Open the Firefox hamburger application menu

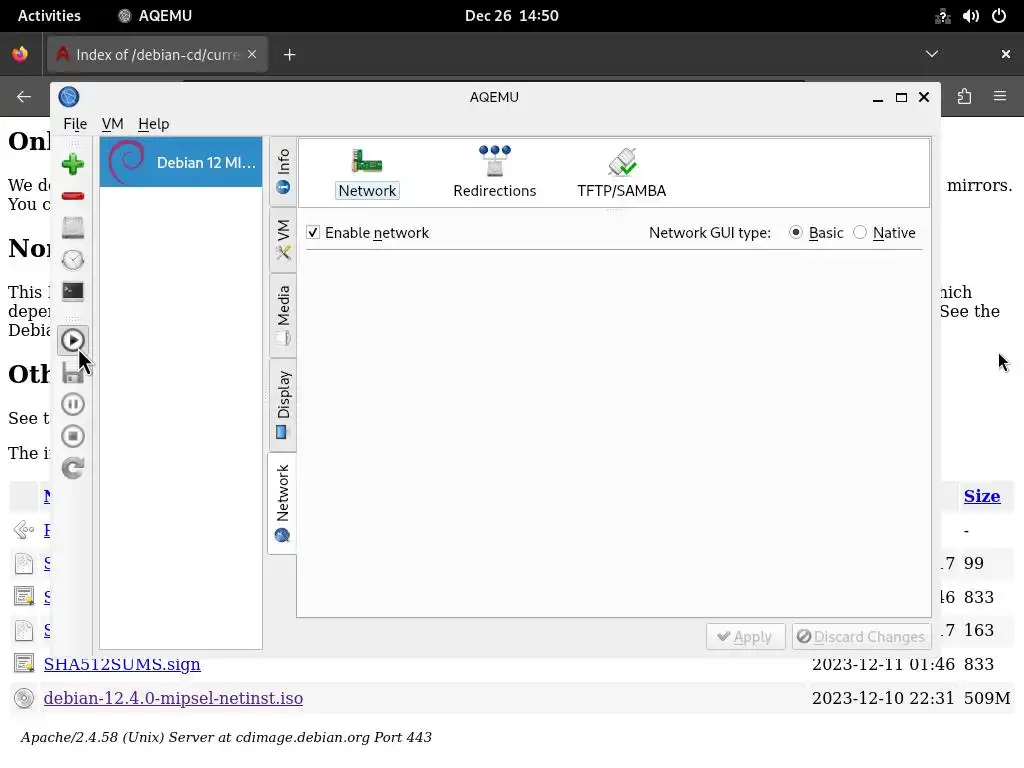click(1000, 97)
